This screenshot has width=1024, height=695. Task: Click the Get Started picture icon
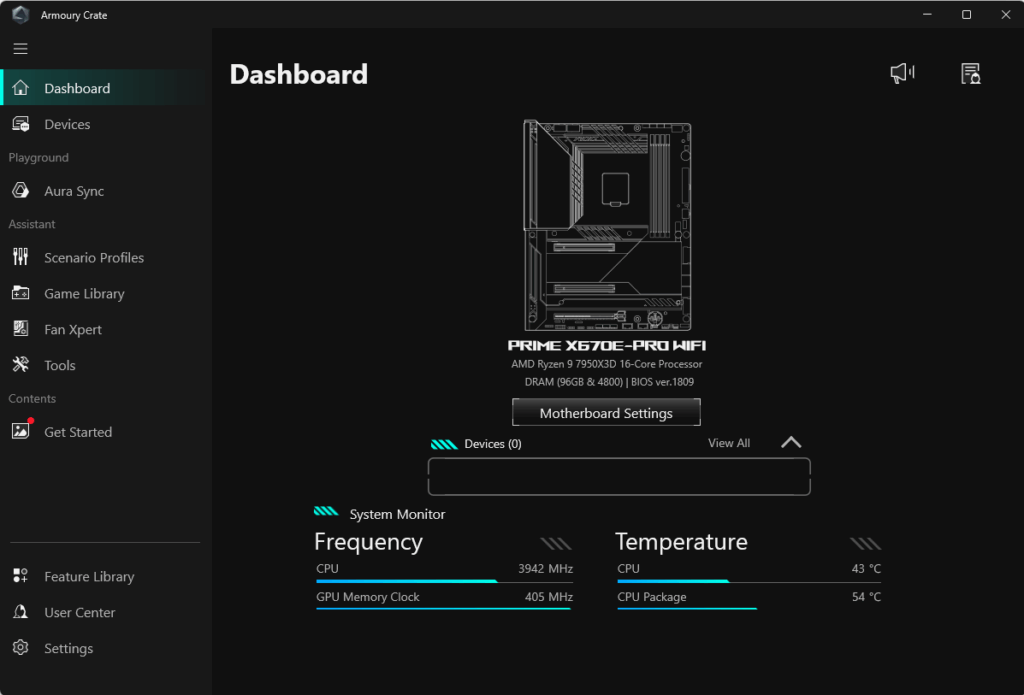pyautogui.click(x=20, y=430)
